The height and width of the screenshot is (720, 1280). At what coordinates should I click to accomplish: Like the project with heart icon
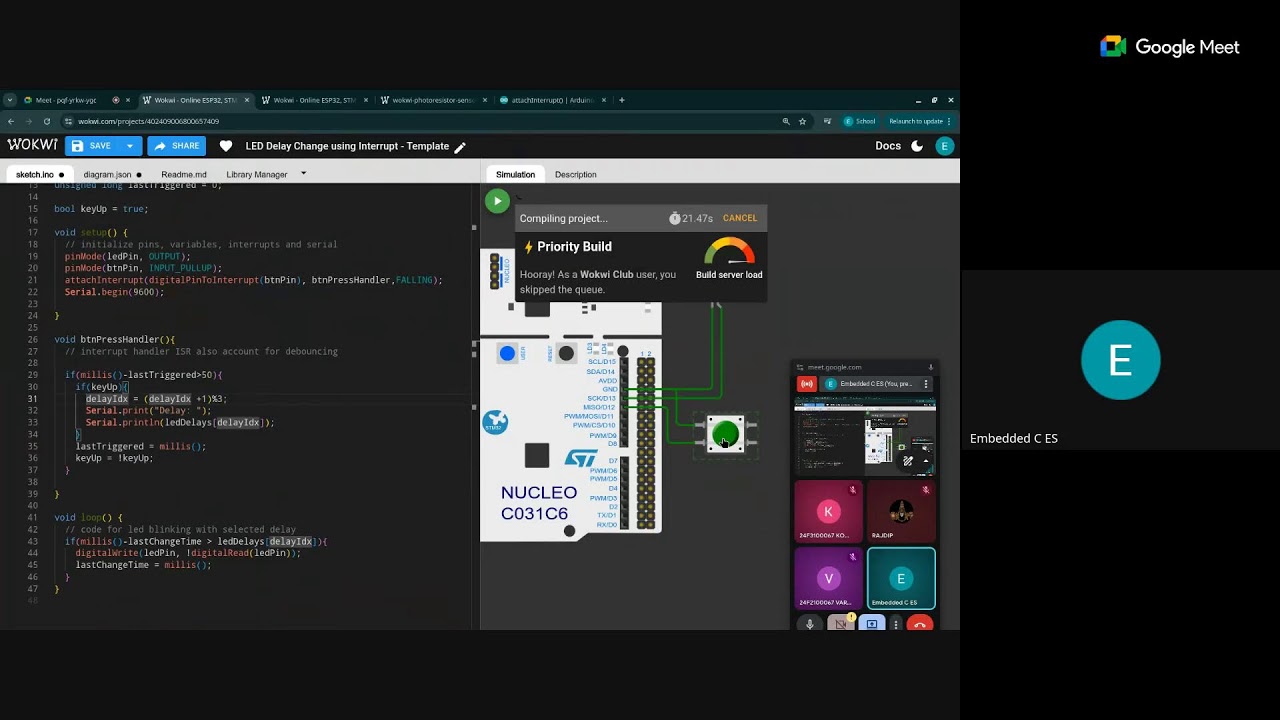point(226,146)
